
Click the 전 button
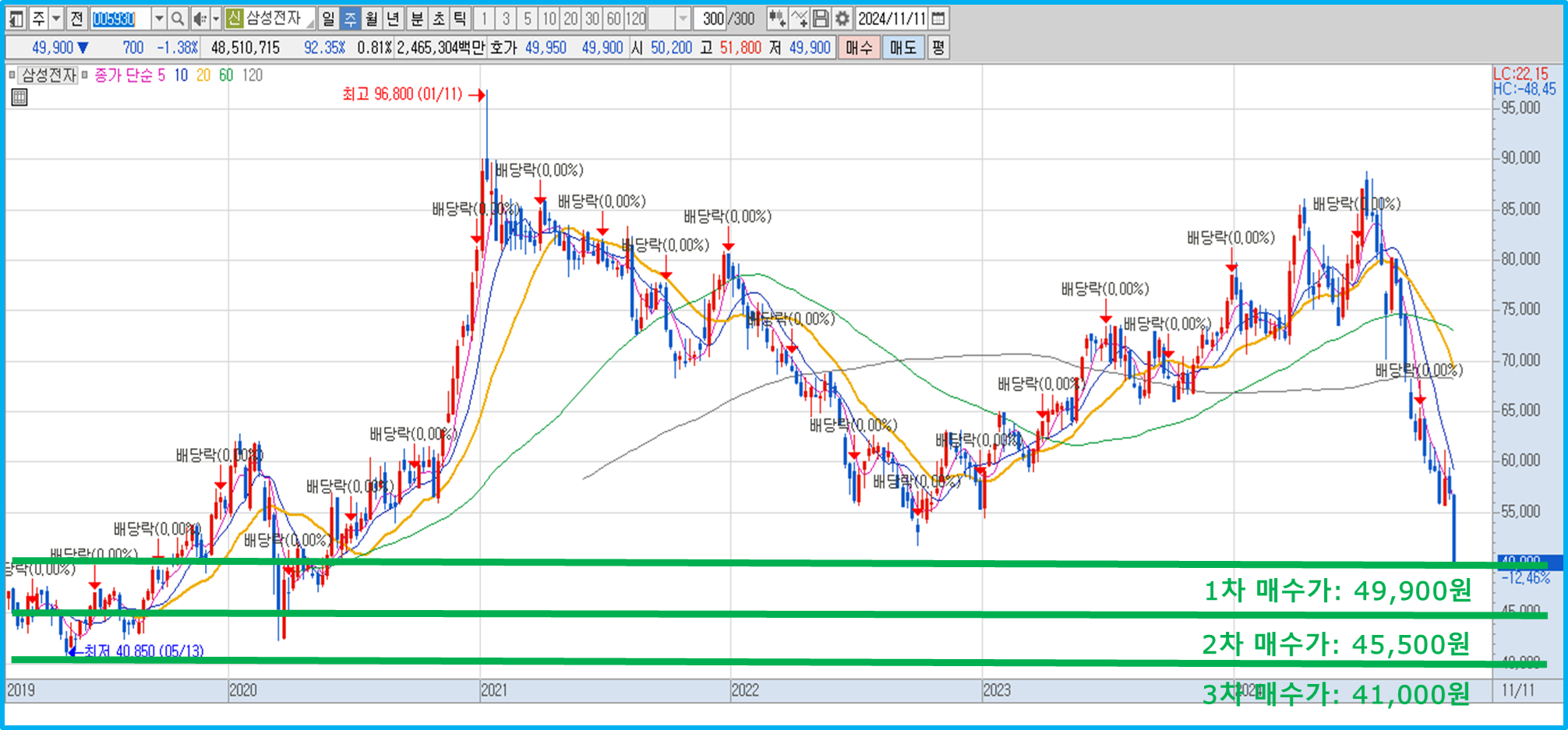(x=76, y=18)
